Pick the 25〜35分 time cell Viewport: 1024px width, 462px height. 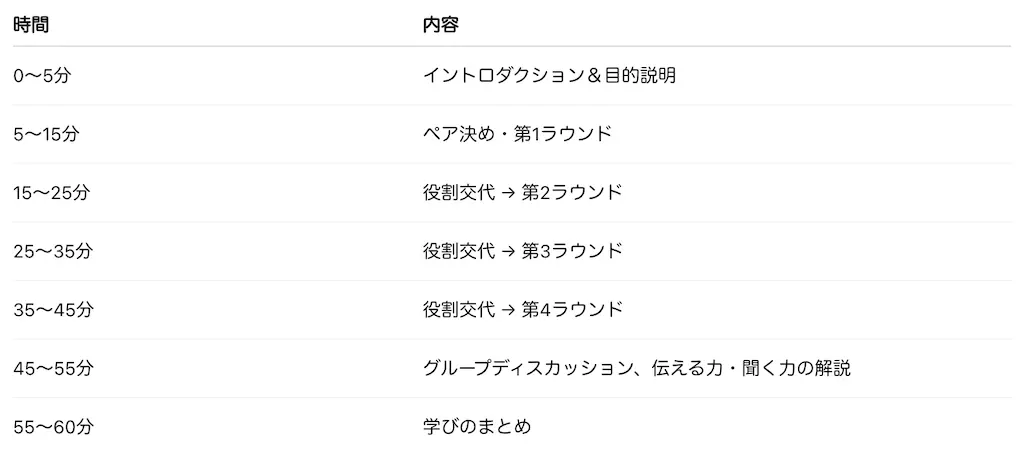click(53, 251)
